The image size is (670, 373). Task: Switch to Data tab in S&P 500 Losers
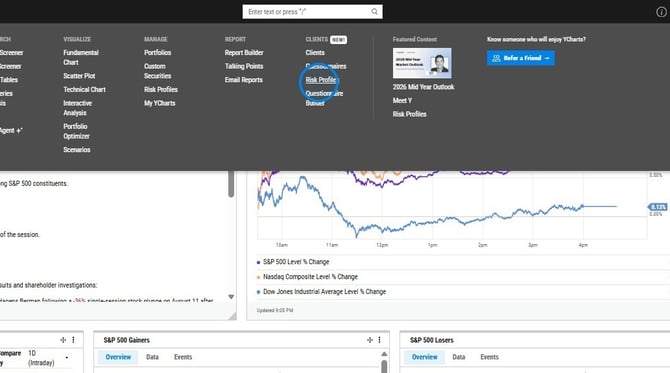tap(458, 357)
